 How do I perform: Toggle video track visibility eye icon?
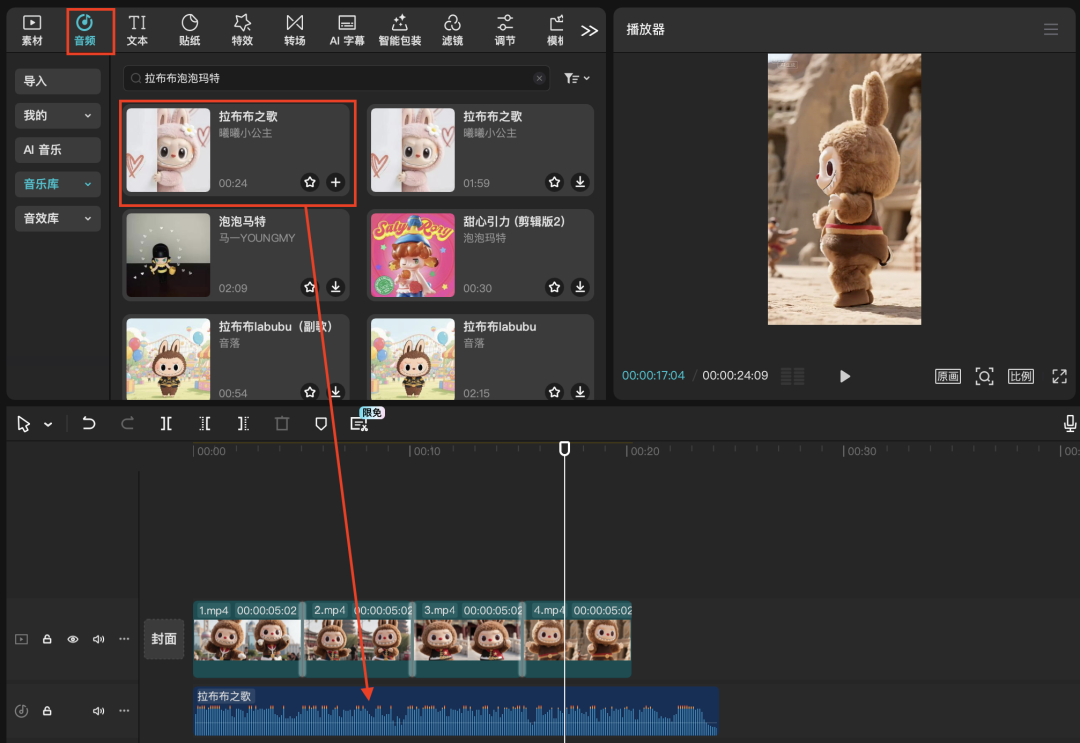[x=73, y=639]
